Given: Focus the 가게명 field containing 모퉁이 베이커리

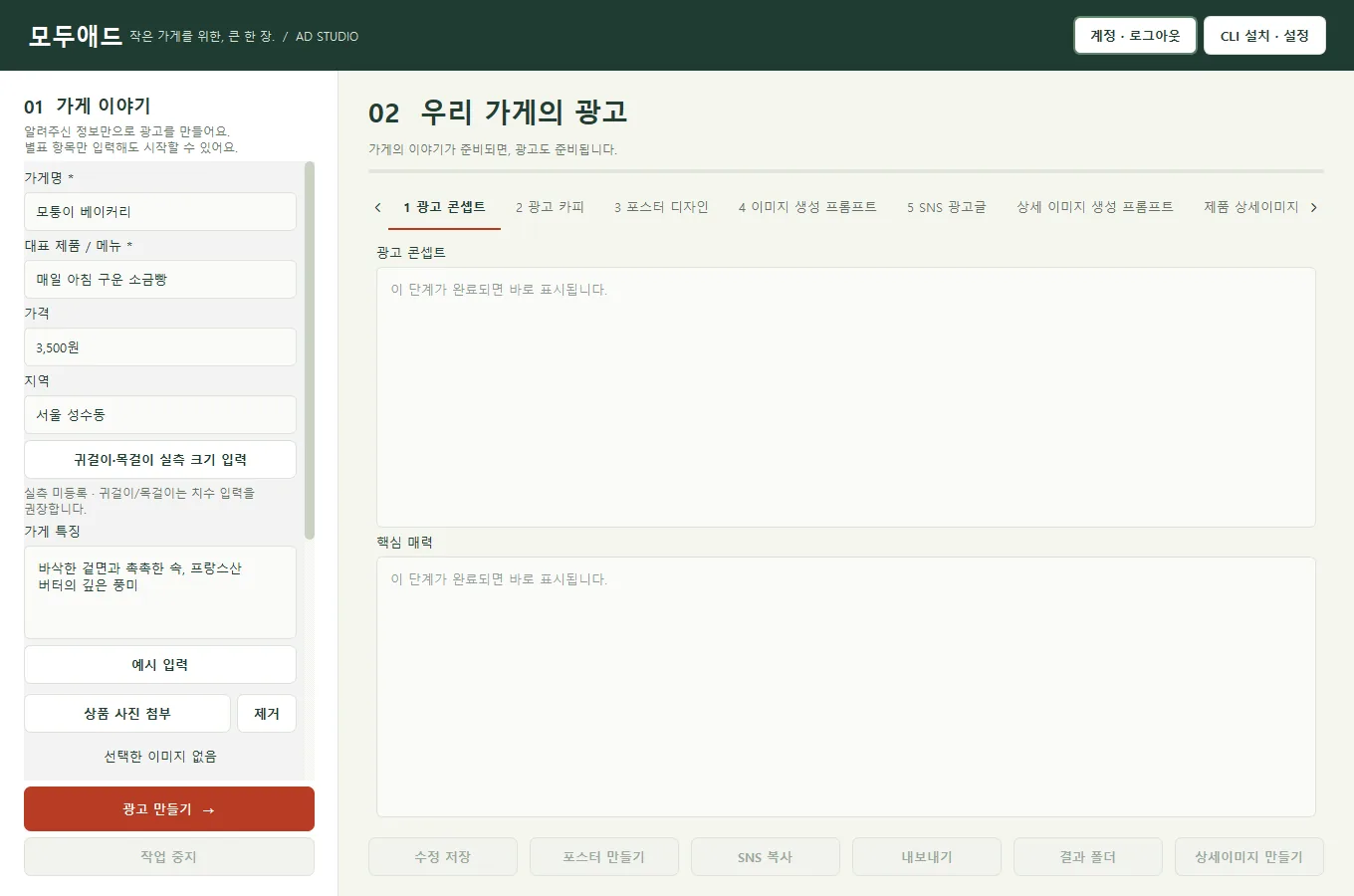Looking at the screenshot, I should click(160, 211).
